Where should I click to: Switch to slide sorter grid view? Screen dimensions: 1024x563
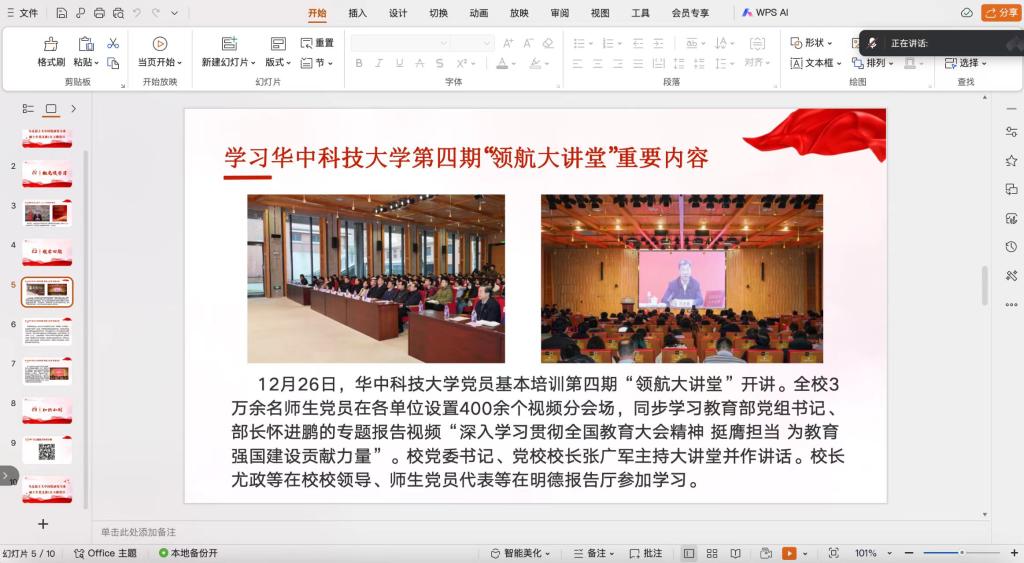pyautogui.click(x=712, y=553)
